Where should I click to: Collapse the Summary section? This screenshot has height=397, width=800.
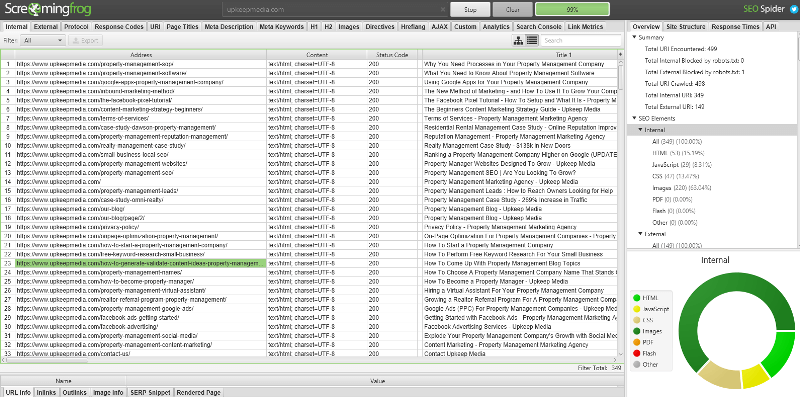634,37
